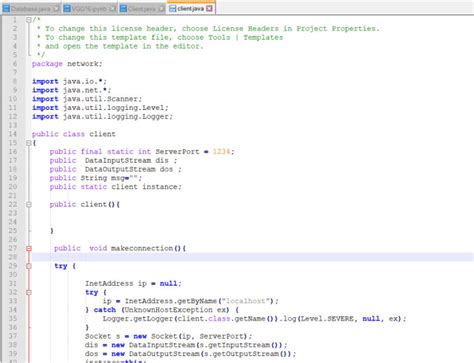The image size is (474, 363).
Task: Collapse the inner try block fold at line 32
Action: tap(29, 292)
